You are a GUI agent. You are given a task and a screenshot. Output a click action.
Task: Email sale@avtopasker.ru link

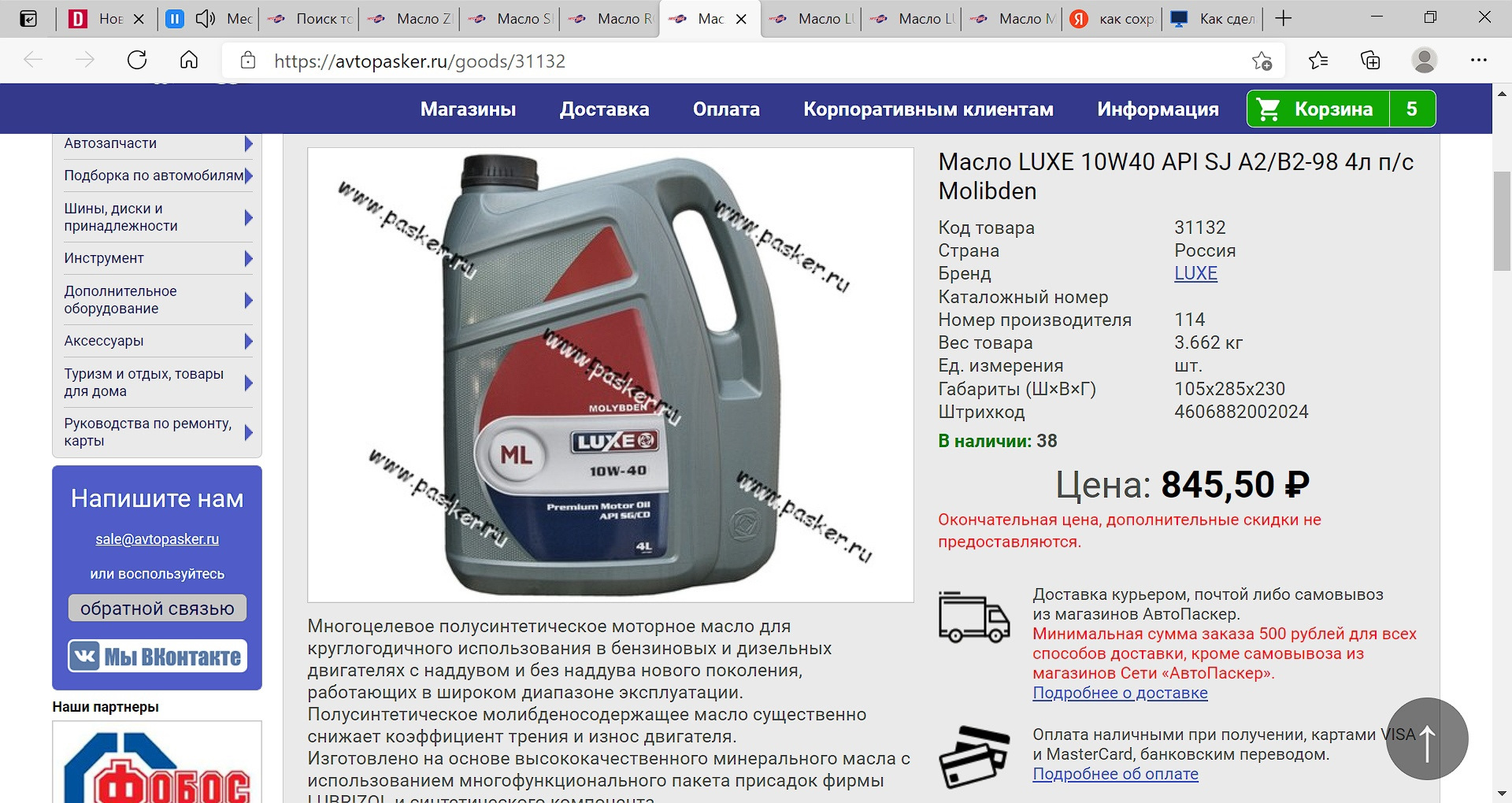[157, 539]
